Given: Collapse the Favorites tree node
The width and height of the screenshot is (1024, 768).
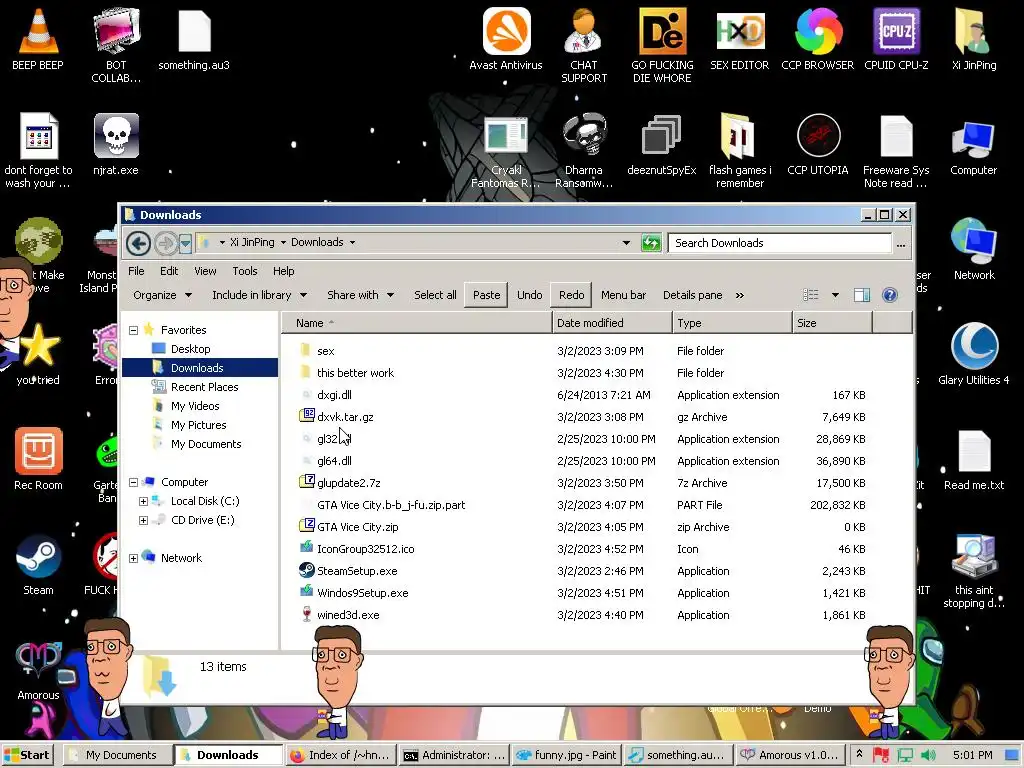Looking at the screenshot, I should point(133,330).
